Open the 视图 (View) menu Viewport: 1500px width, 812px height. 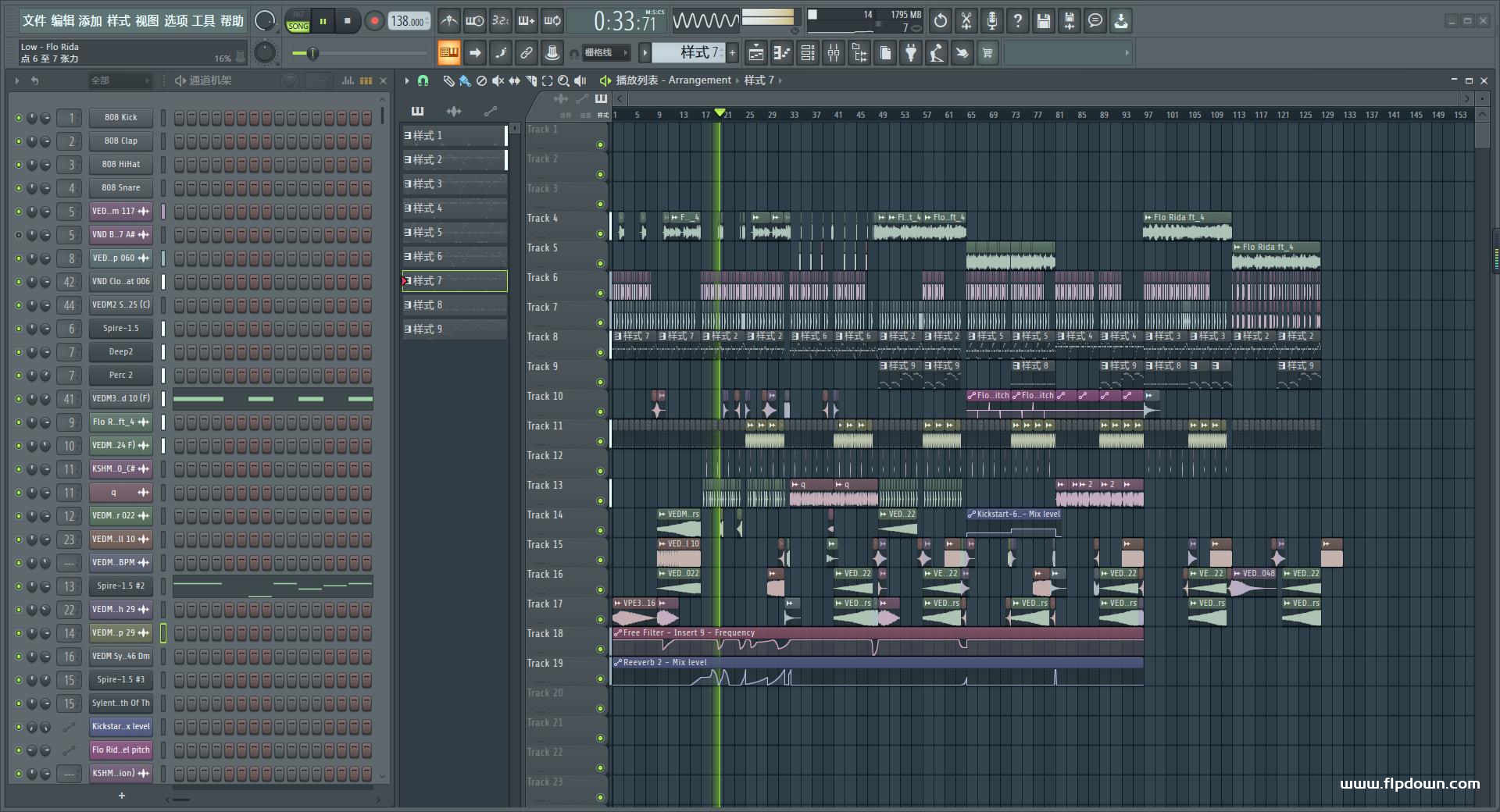[147, 21]
